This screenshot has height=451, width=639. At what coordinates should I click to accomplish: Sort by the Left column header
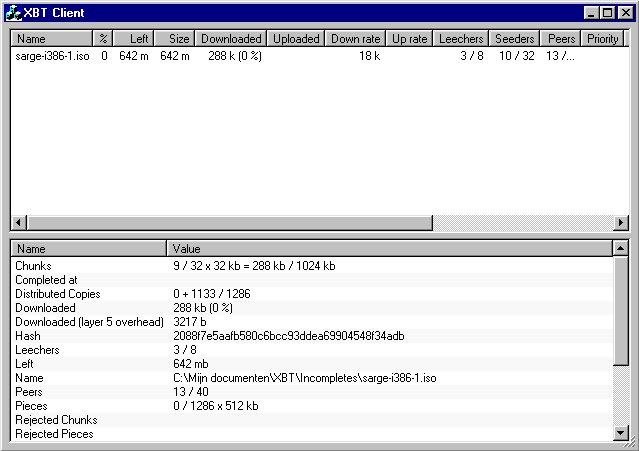tap(134, 39)
